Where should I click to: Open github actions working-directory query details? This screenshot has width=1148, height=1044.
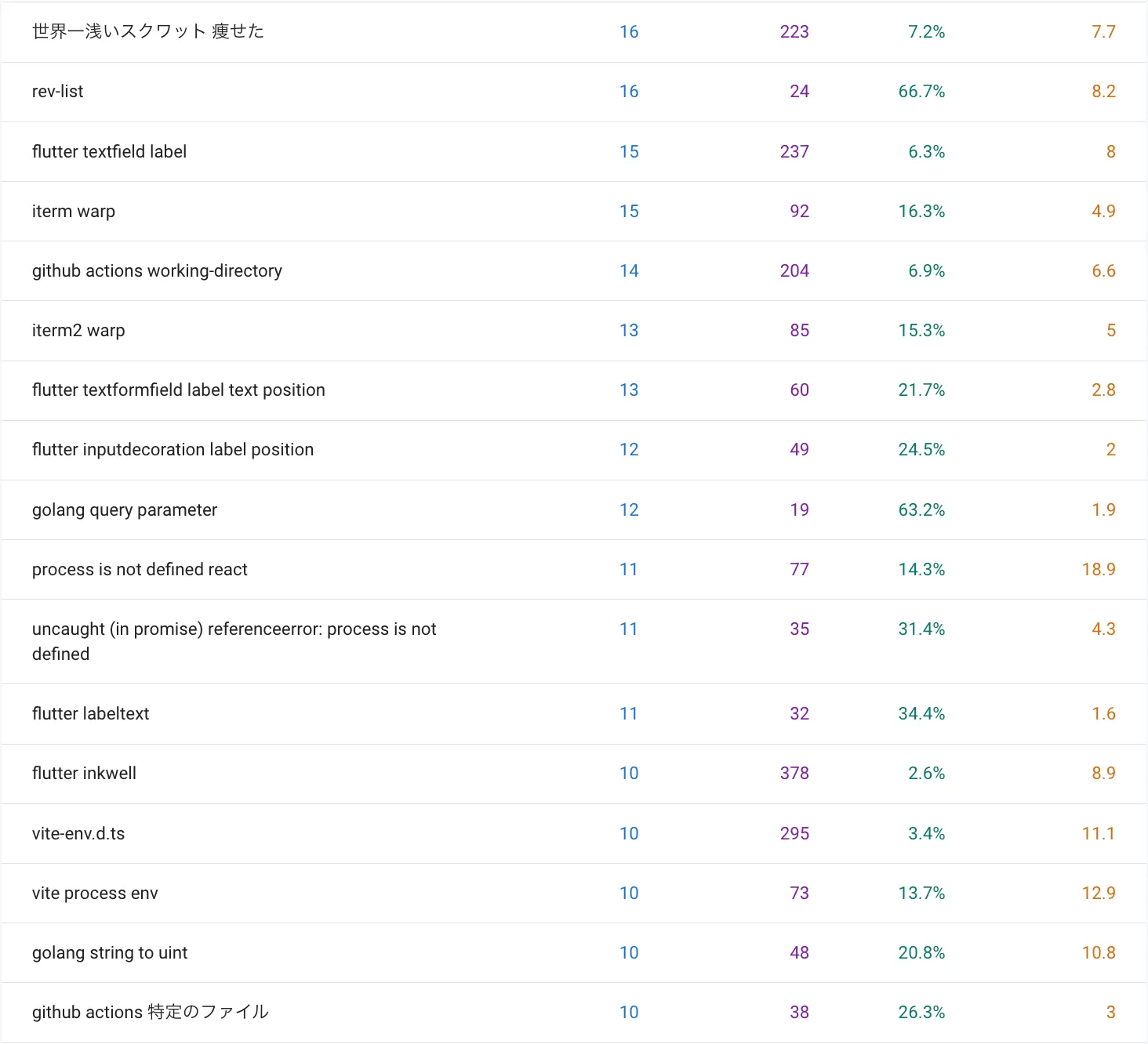tap(157, 270)
